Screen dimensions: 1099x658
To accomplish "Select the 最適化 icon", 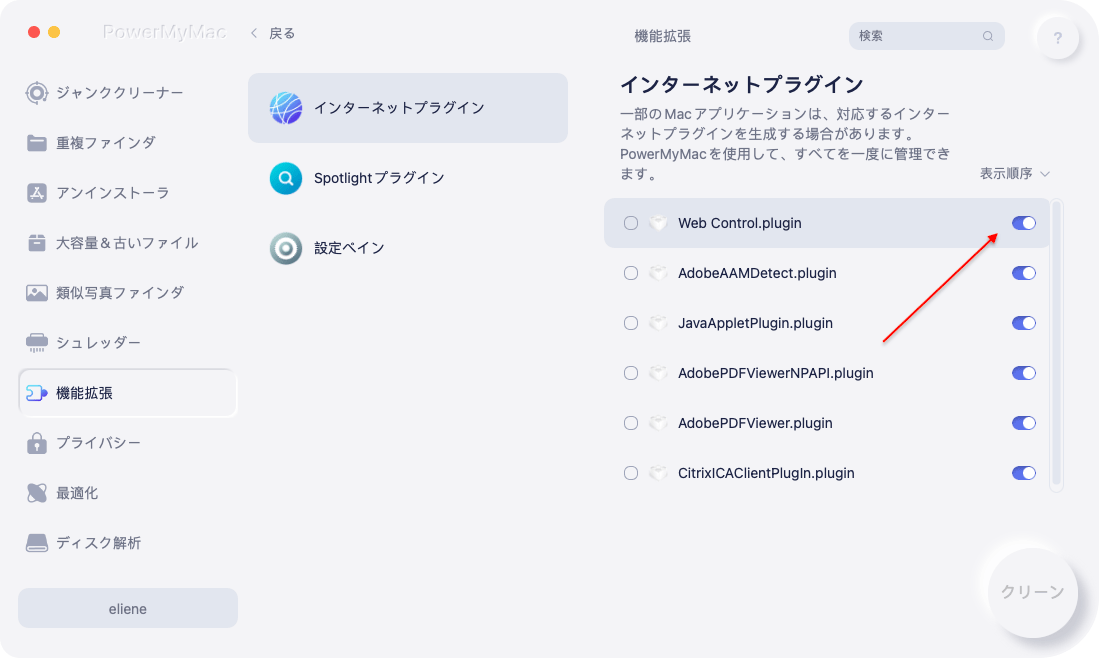I will click(36, 493).
